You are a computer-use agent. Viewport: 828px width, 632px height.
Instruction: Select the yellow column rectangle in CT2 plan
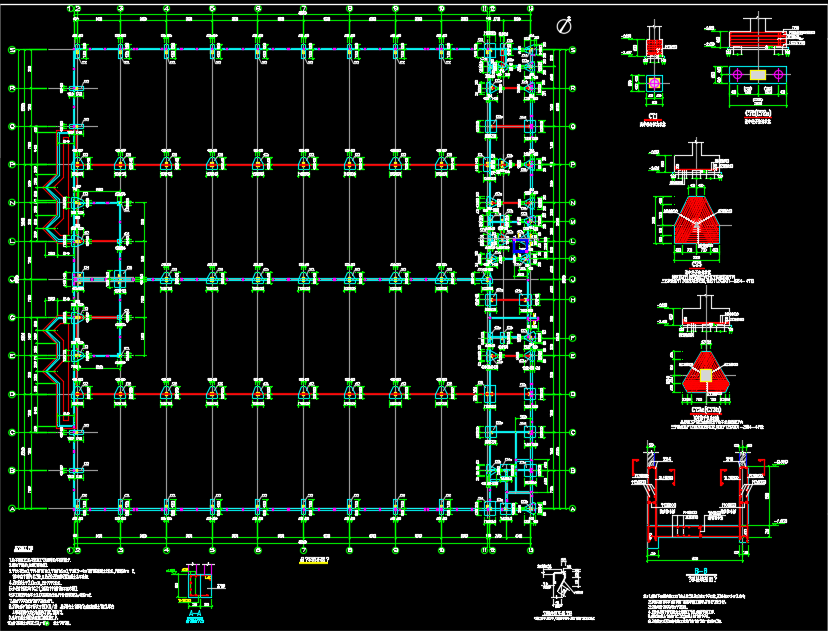(758, 75)
